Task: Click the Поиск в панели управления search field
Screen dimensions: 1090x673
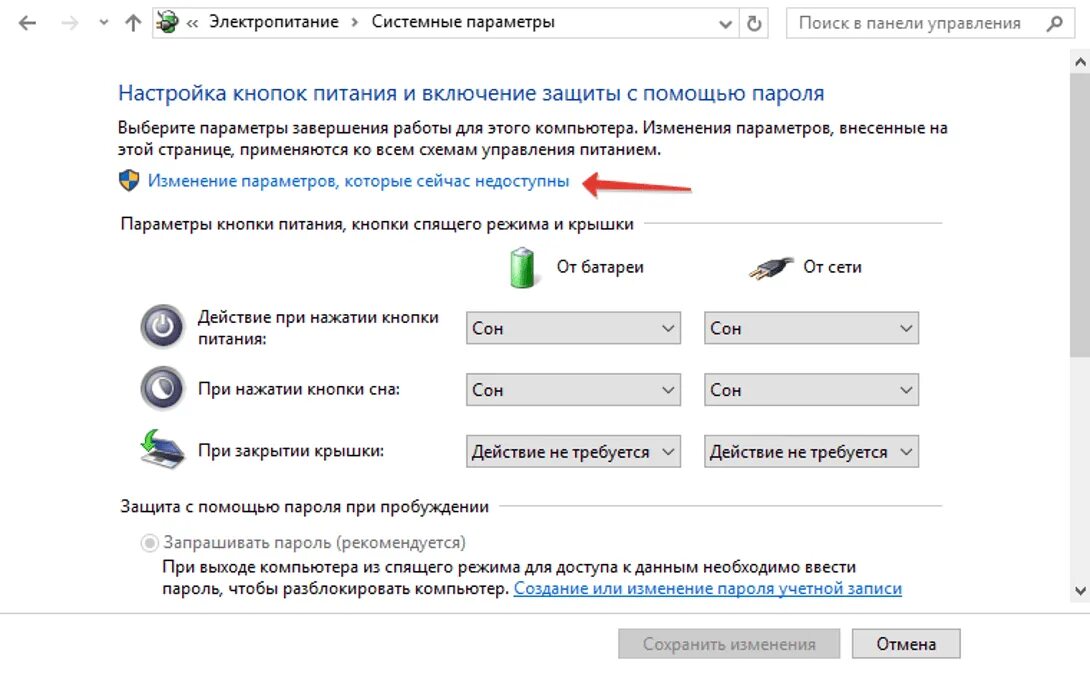Action: pyautogui.click(x=930, y=23)
